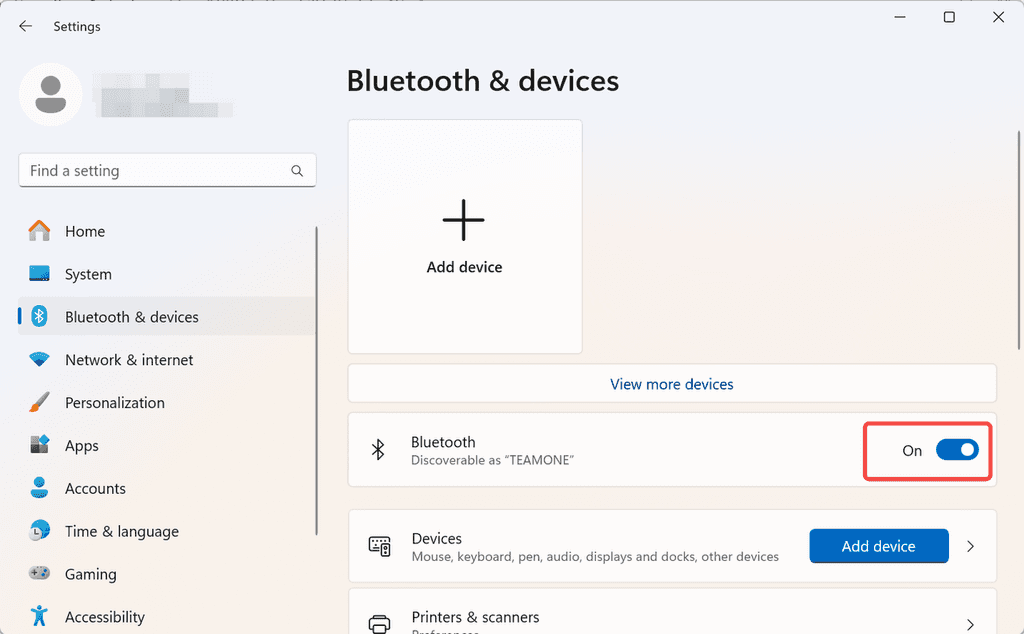Click the blue Add device button
Screen dimensions: 1024x634
[x=878, y=546]
